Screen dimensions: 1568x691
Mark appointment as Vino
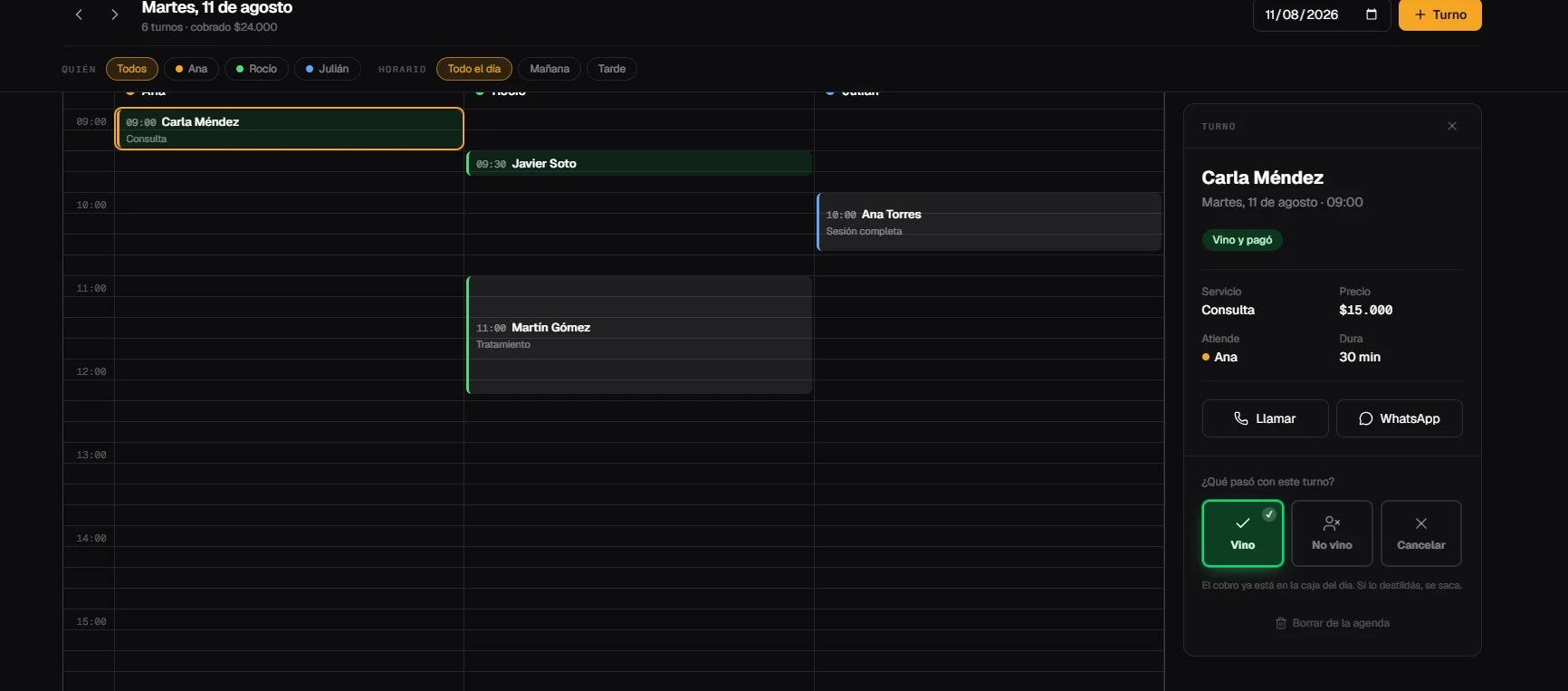point(1242,533)
